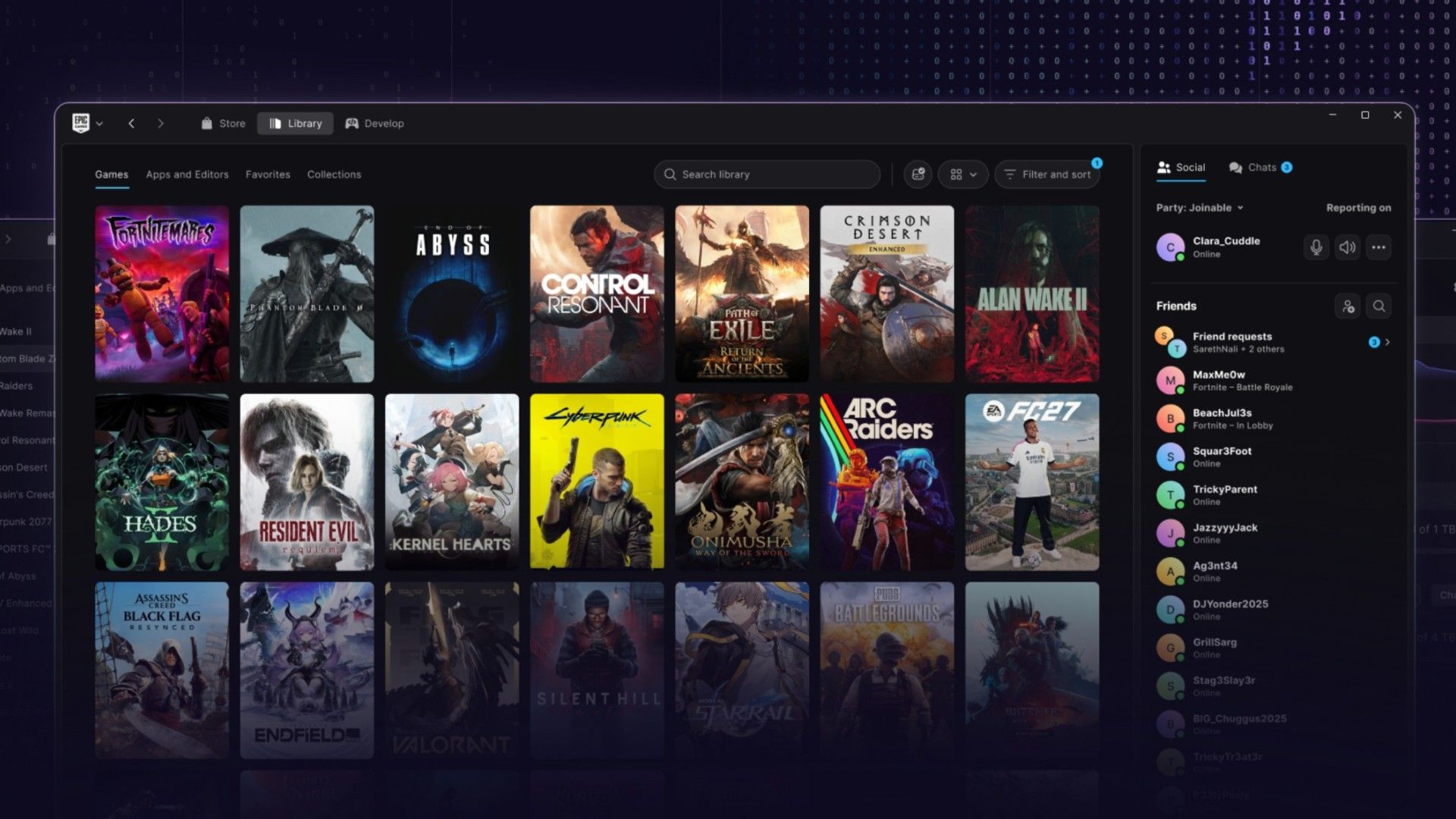The image size is (1456, 819).
Task: Switch to Apps and Editors tab
Action: (x=187, y=174)
